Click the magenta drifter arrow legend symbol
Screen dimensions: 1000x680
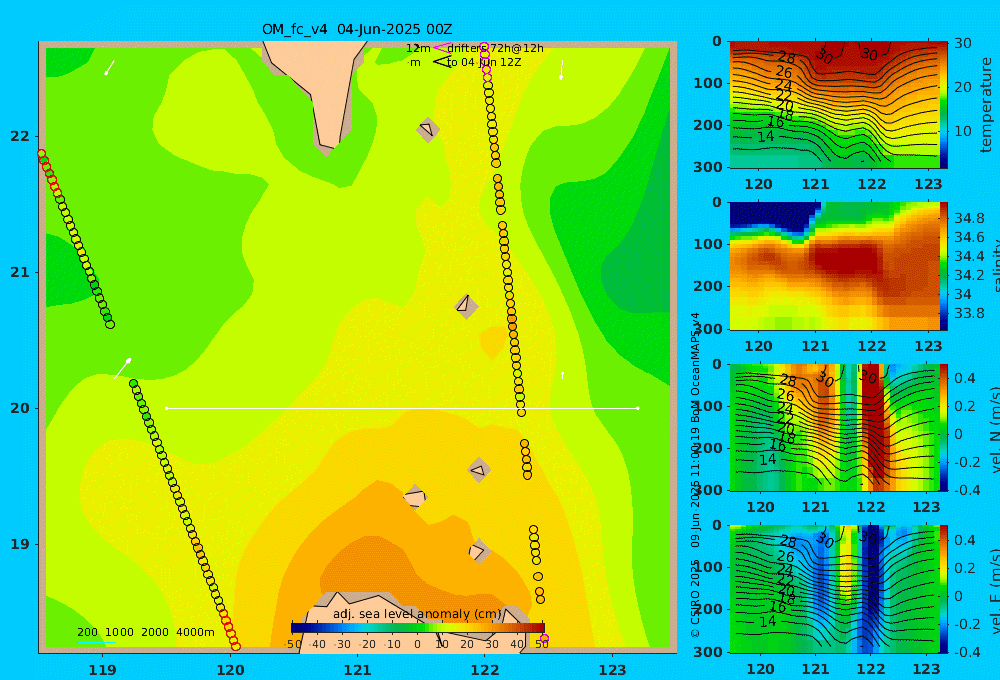click(x=441, y=48)
